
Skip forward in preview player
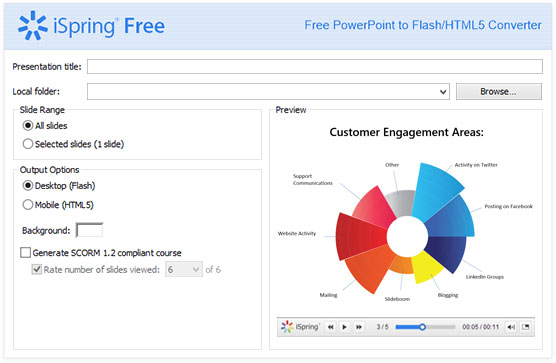click(x=358, y=327)
